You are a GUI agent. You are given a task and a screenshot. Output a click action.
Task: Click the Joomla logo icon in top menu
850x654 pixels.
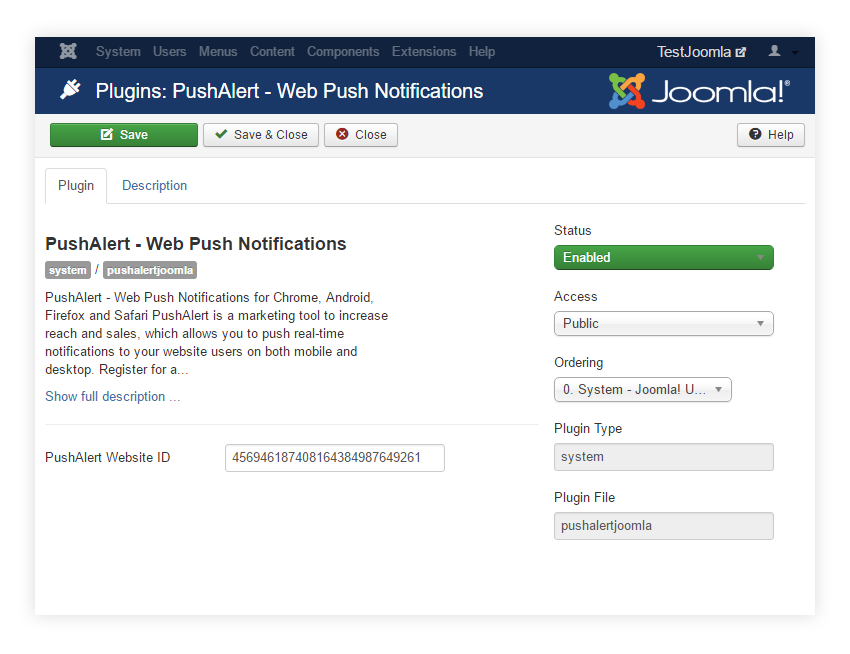pyautogui.click(x=68, y=52)
